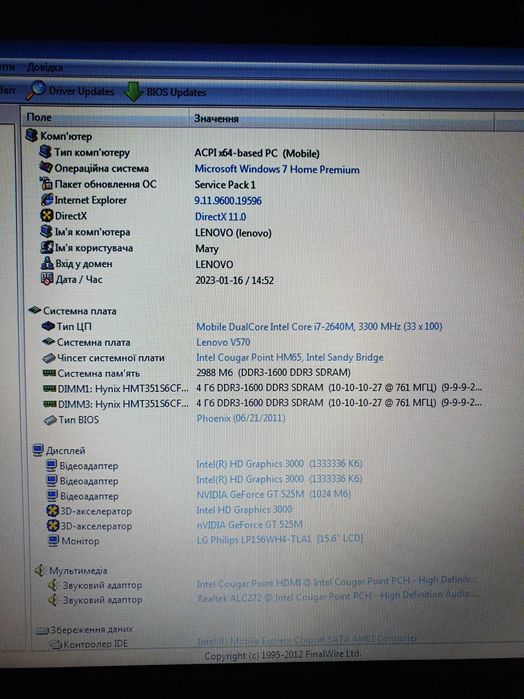Click the Тип комп'ютеру row icon

point(45,152)
